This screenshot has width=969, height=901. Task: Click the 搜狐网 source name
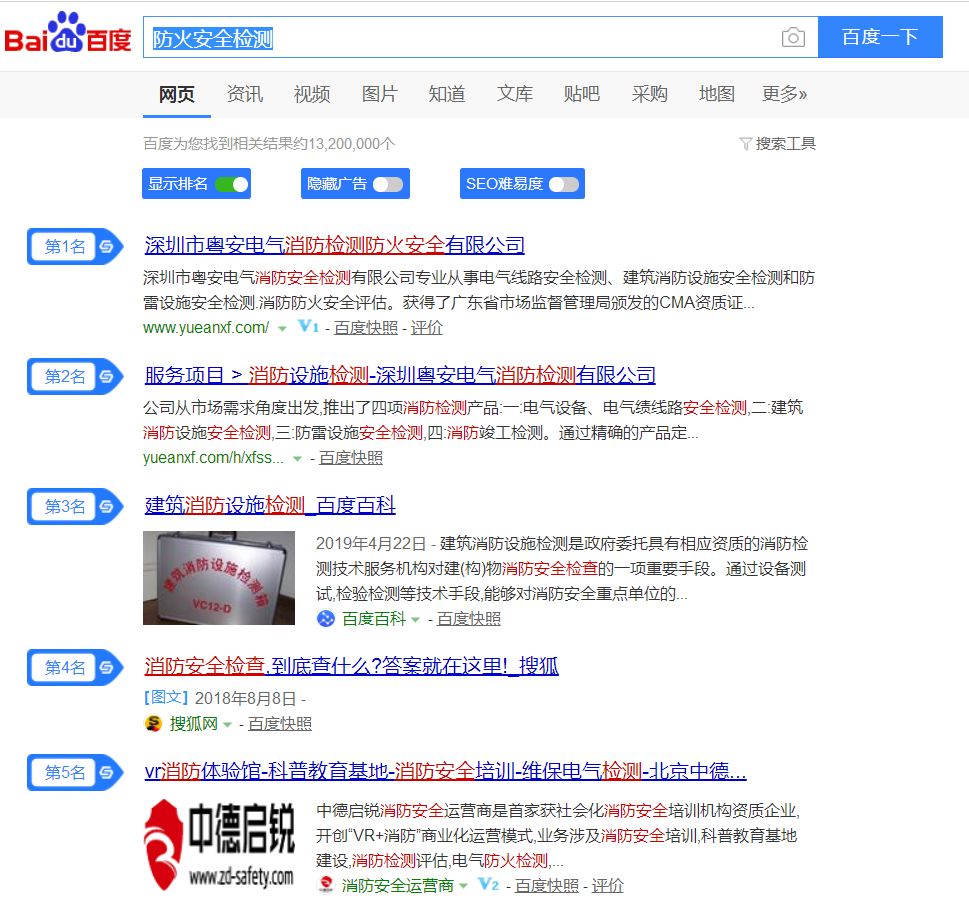[194, 724]
